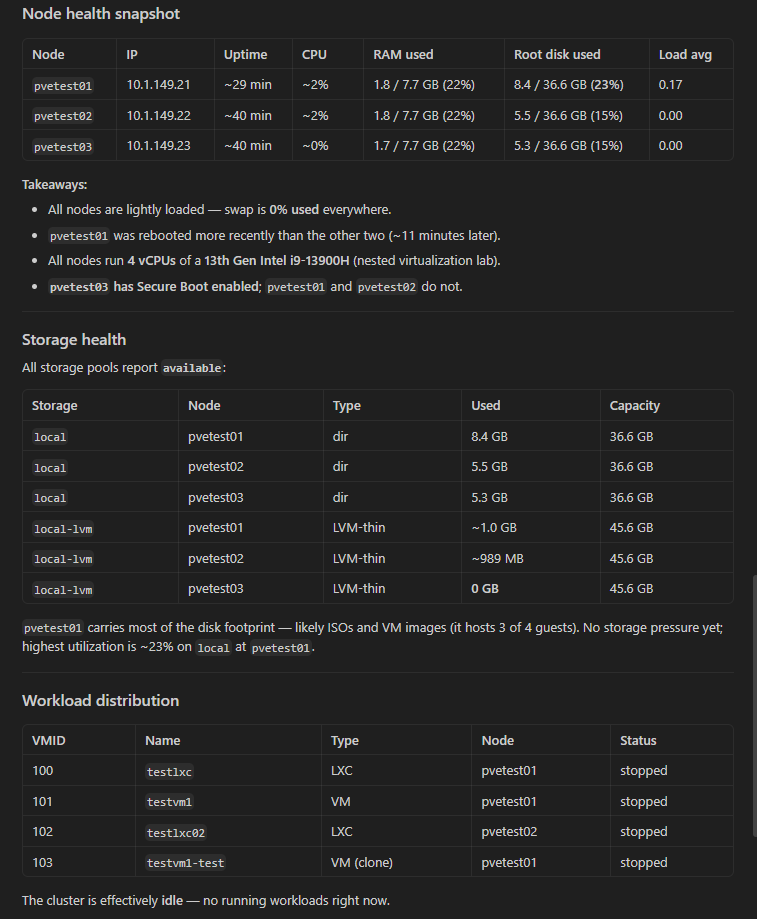
Task: Select pvetest03 code label in node health table
Action: pyautogui.click(x=63, y=147)
